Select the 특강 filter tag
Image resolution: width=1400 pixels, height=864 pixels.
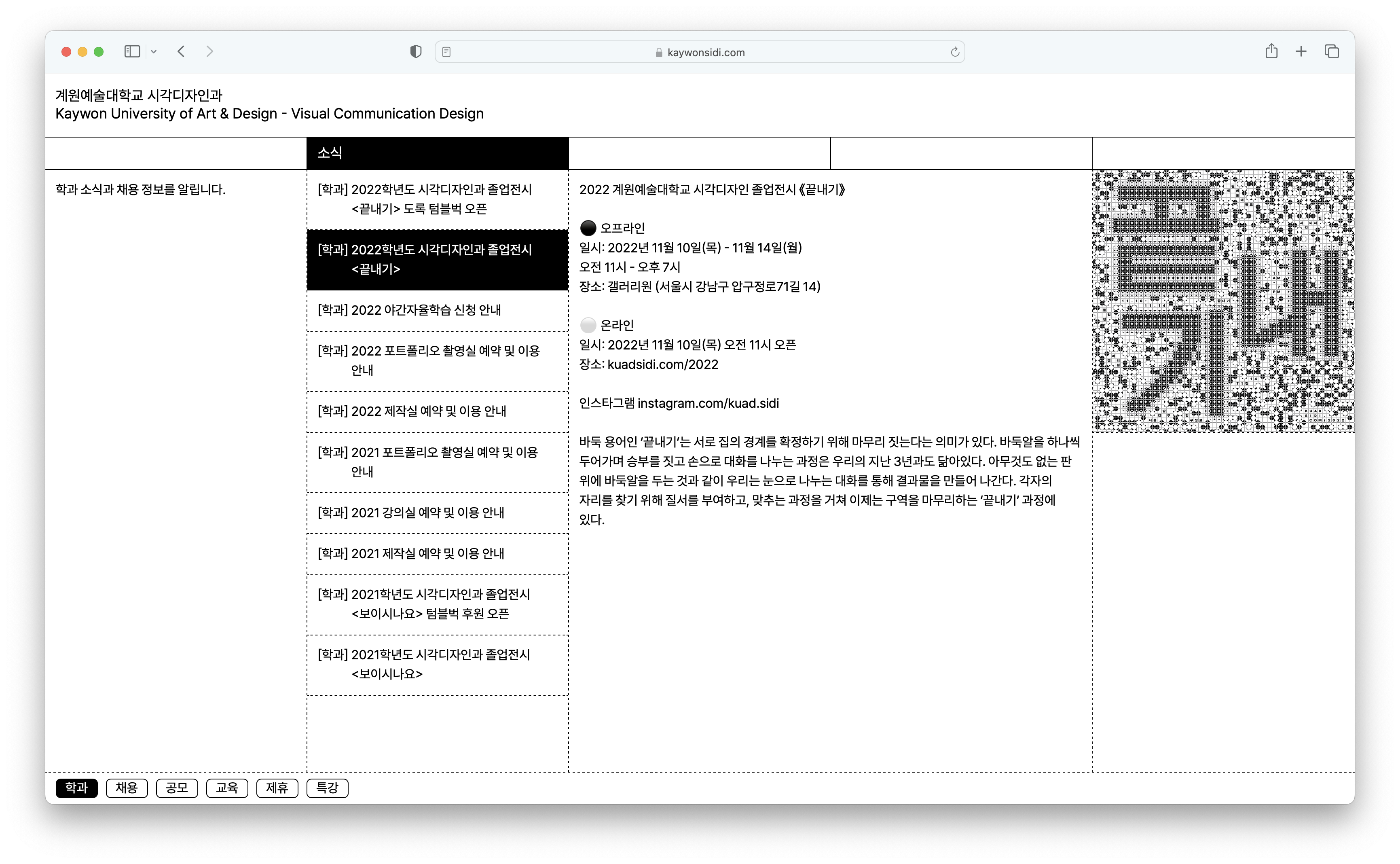(x=327, y=788)
